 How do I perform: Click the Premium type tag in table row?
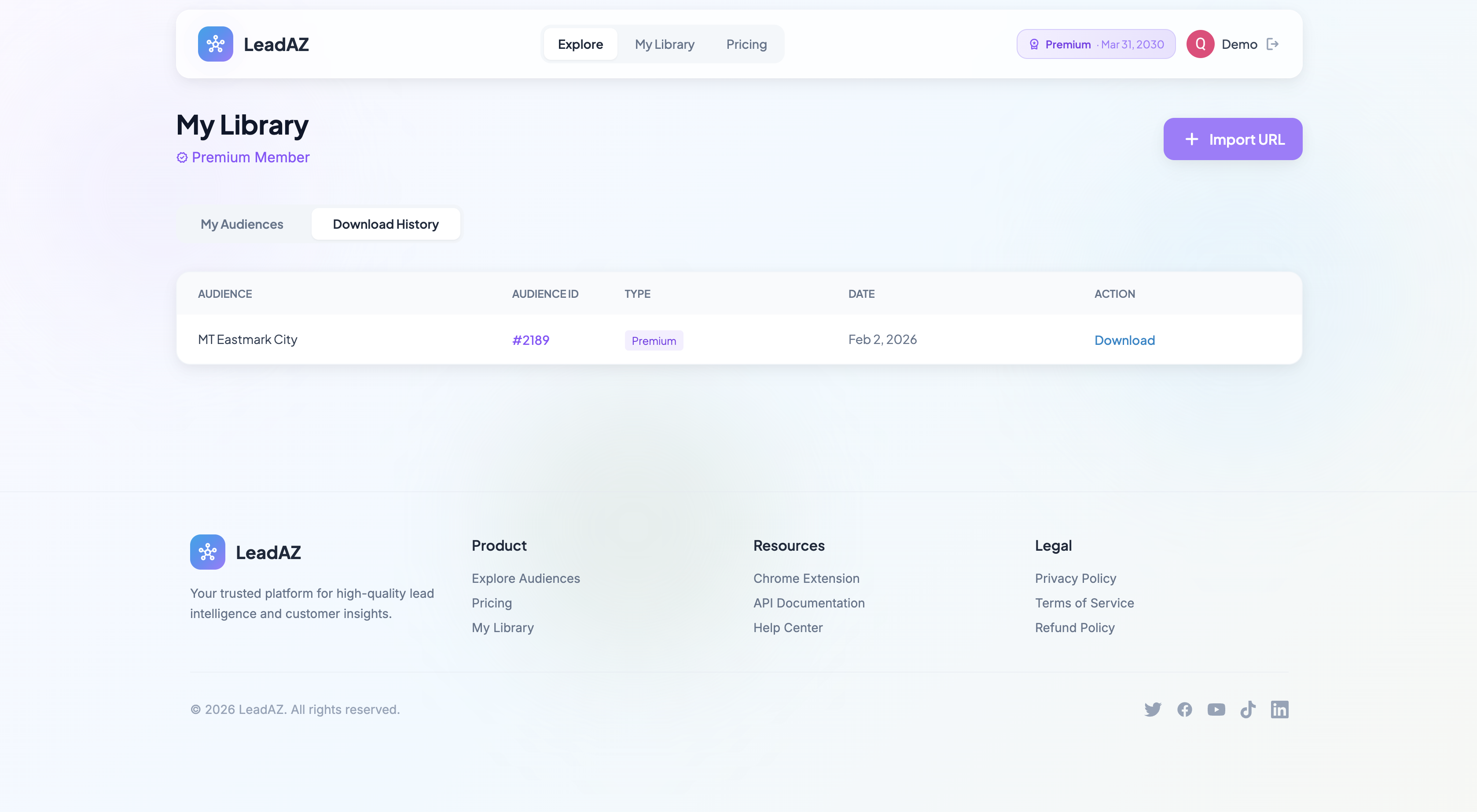coord(654,341)
